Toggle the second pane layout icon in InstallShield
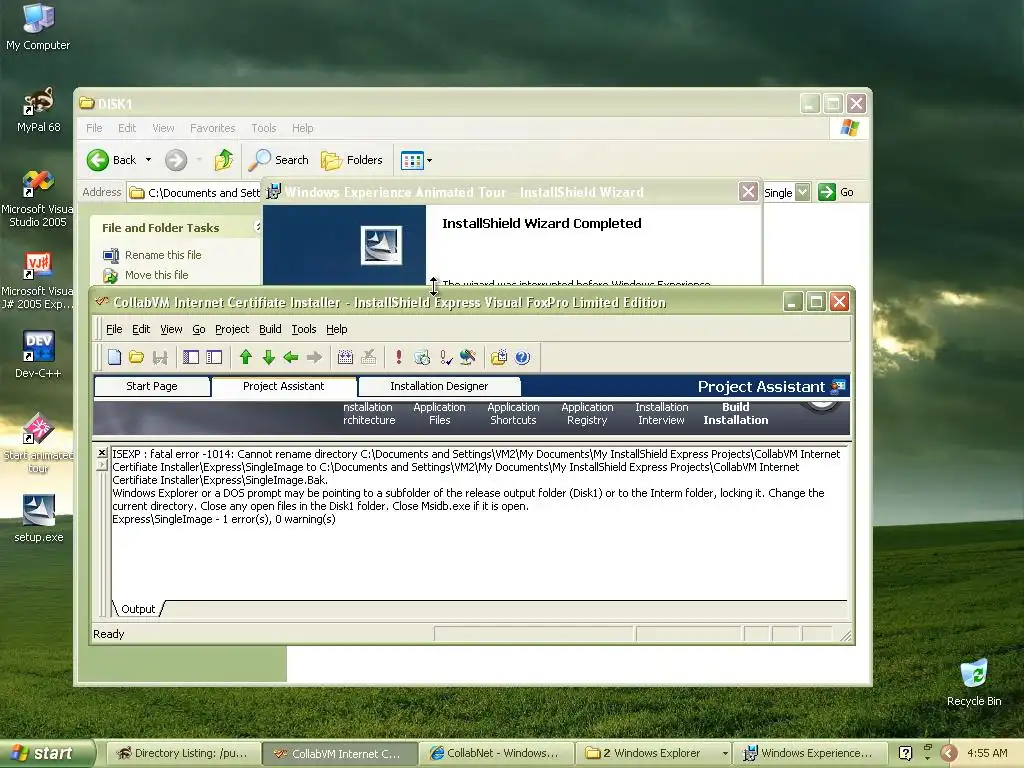The height and width of the screenshot is (768, 1024). [214, 357]
